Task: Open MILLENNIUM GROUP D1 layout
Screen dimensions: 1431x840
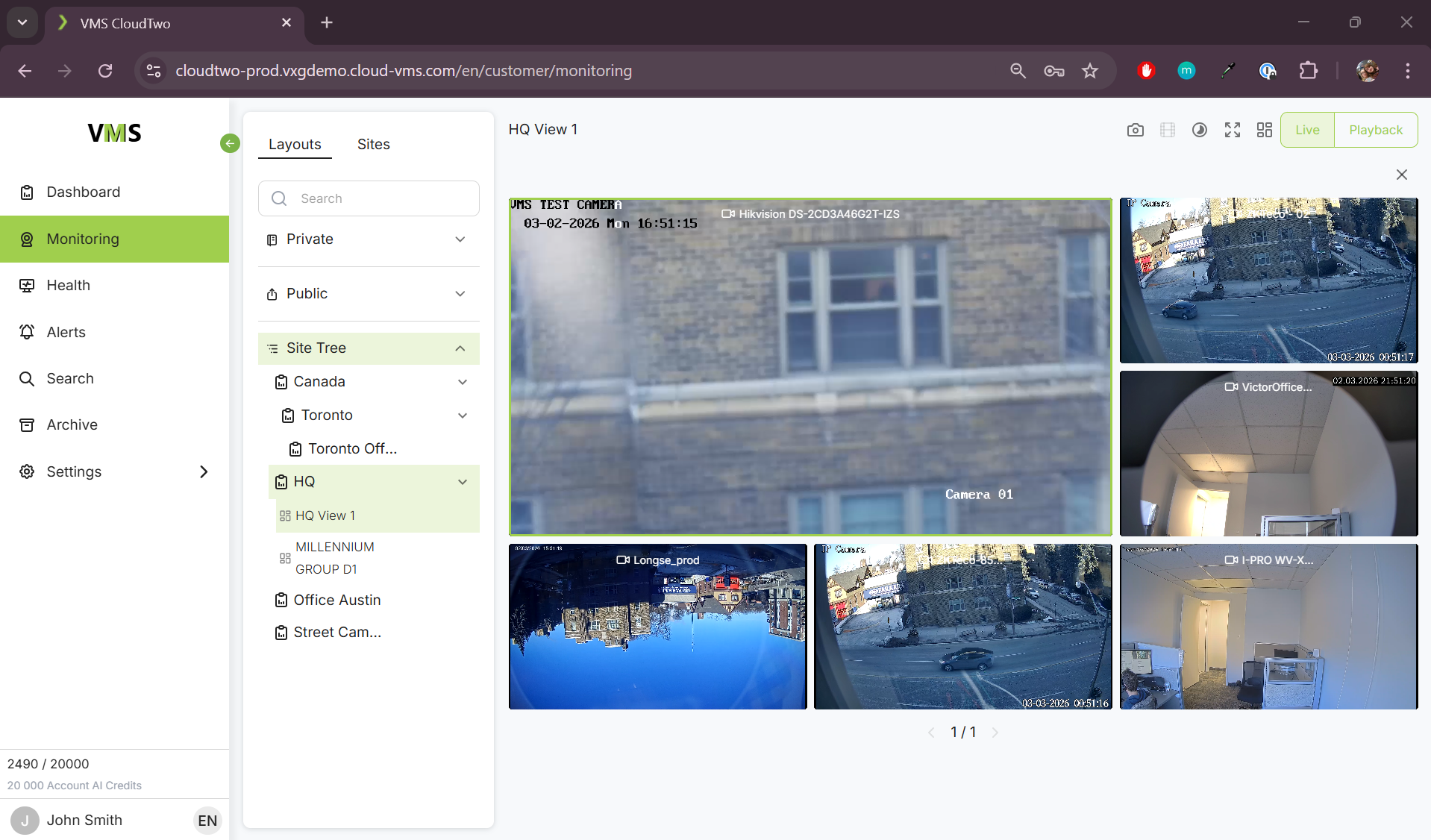Action: [x=334, y=558]
